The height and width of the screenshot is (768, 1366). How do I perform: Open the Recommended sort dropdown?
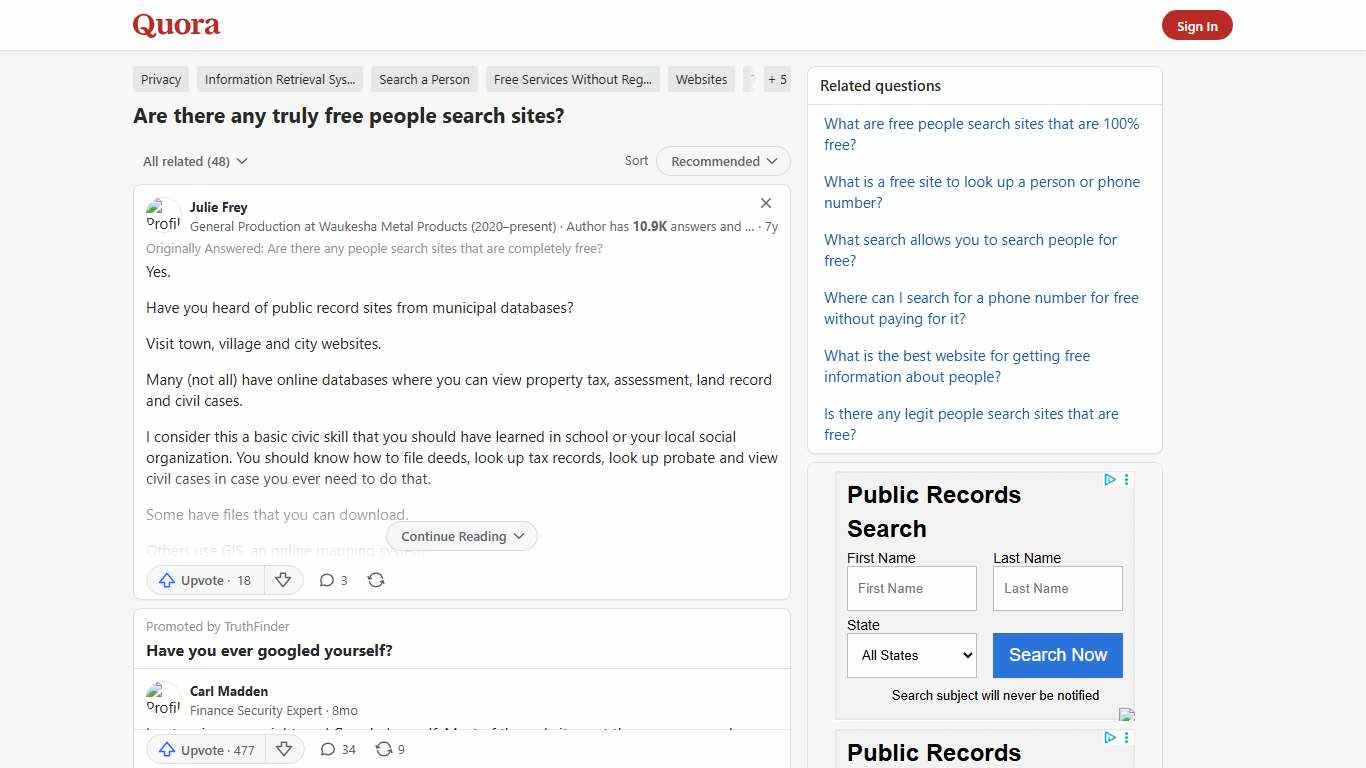pos(722,161)
